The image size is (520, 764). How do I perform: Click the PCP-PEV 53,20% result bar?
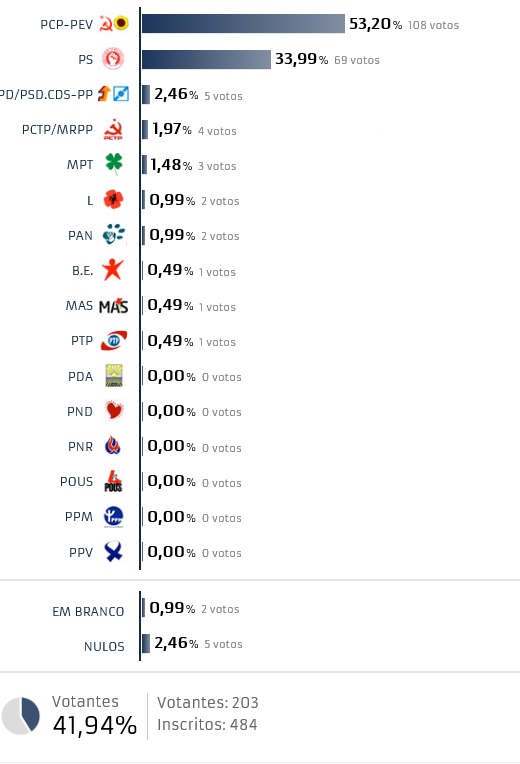243,24
